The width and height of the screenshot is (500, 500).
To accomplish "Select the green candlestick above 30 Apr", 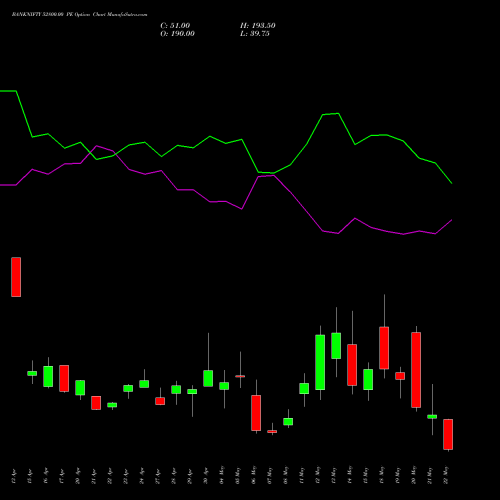I will pyautogui.click(x=208, y=378).
